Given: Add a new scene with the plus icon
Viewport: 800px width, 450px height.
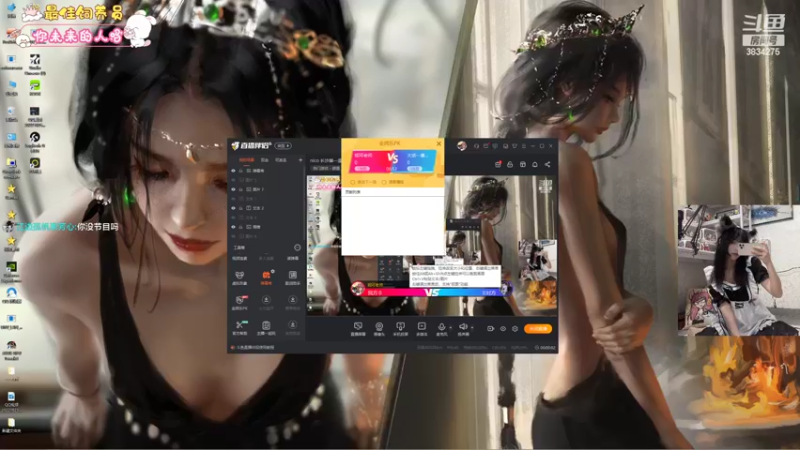Looking at the screenshot, I should [x=301, y=160].
